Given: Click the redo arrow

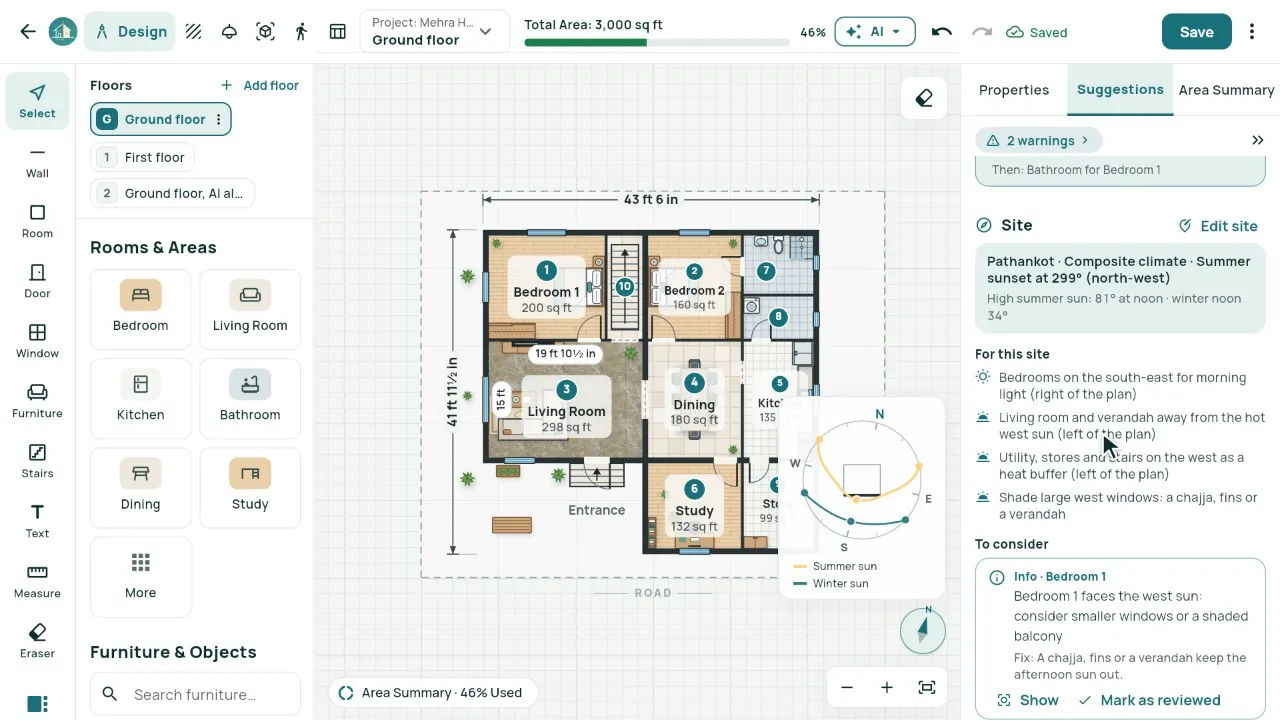Looking at the screenshot, I should 982,32.
